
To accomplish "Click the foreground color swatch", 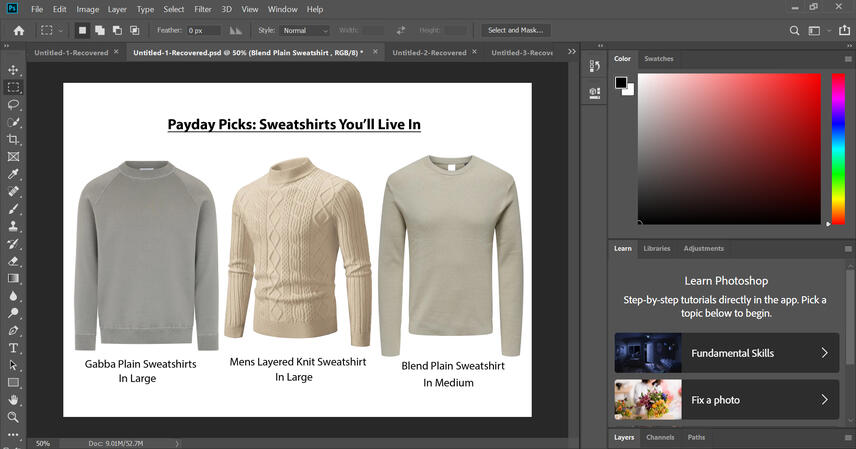I will pyautogui.click(x=621, y=82).
